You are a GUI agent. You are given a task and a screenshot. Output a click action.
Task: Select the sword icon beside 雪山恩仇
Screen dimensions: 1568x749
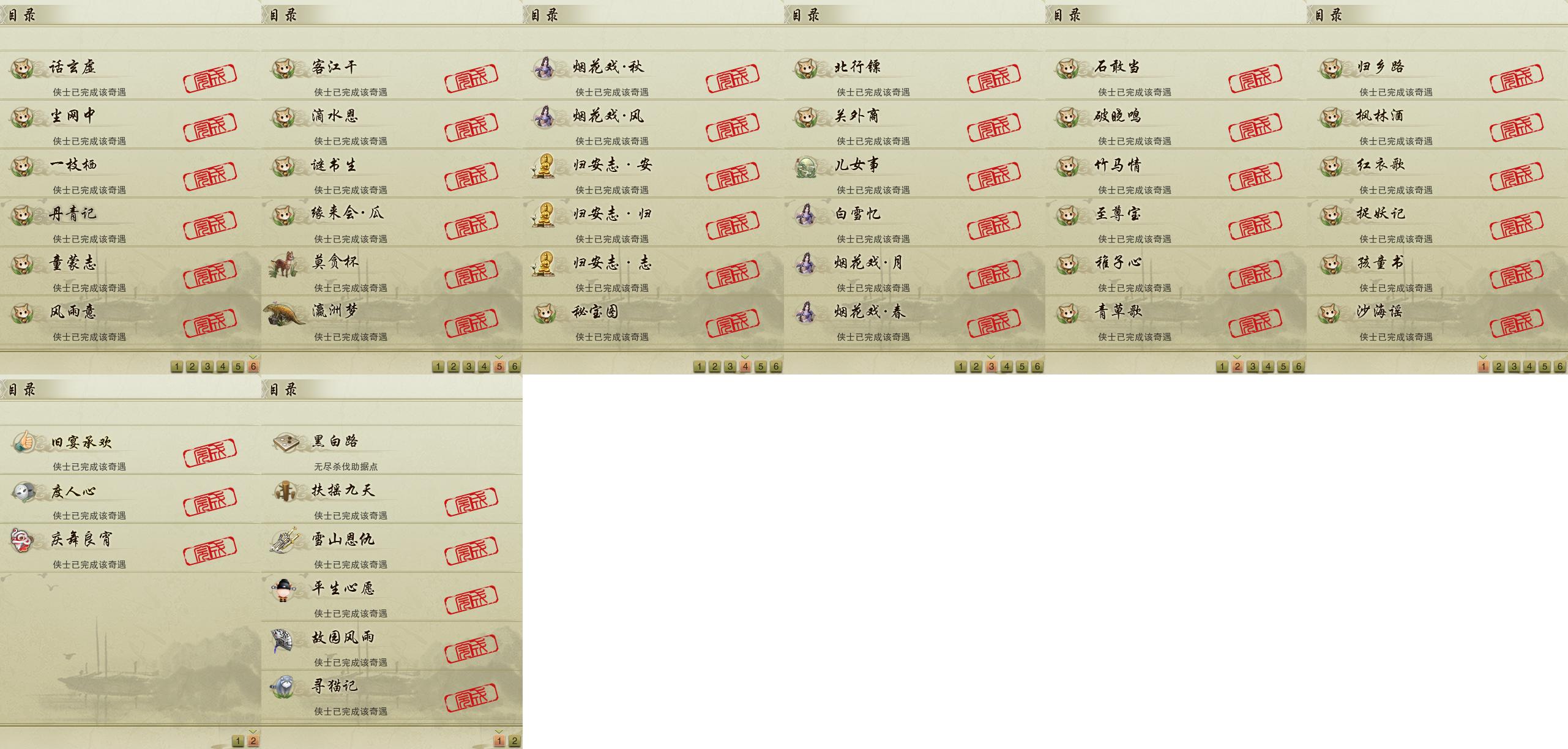click(285, 540)
